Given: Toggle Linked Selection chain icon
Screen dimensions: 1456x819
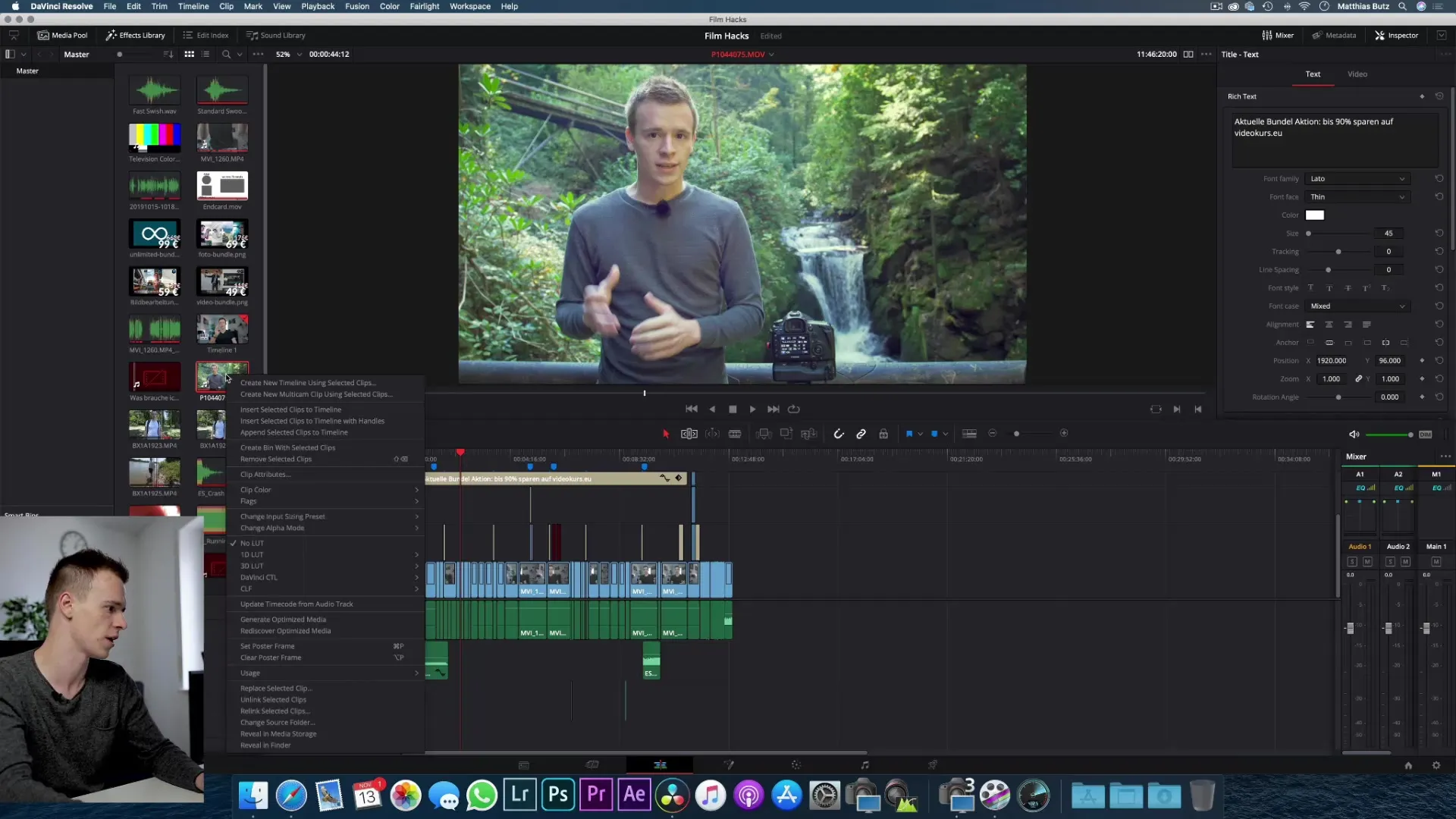Looking at the screenshot, I should [x=861, y=434].
